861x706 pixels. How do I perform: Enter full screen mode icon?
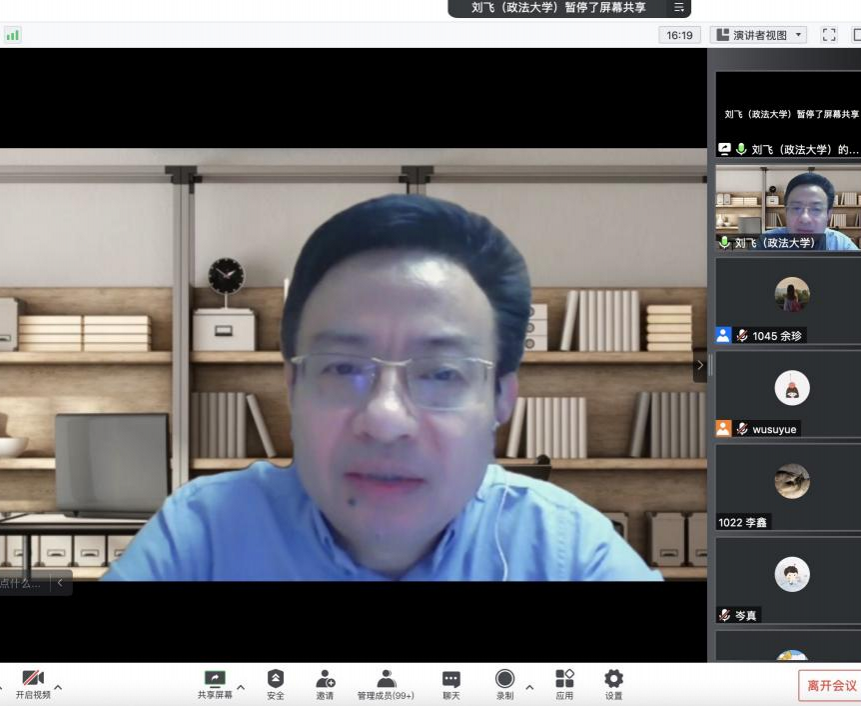pos(829,35)
